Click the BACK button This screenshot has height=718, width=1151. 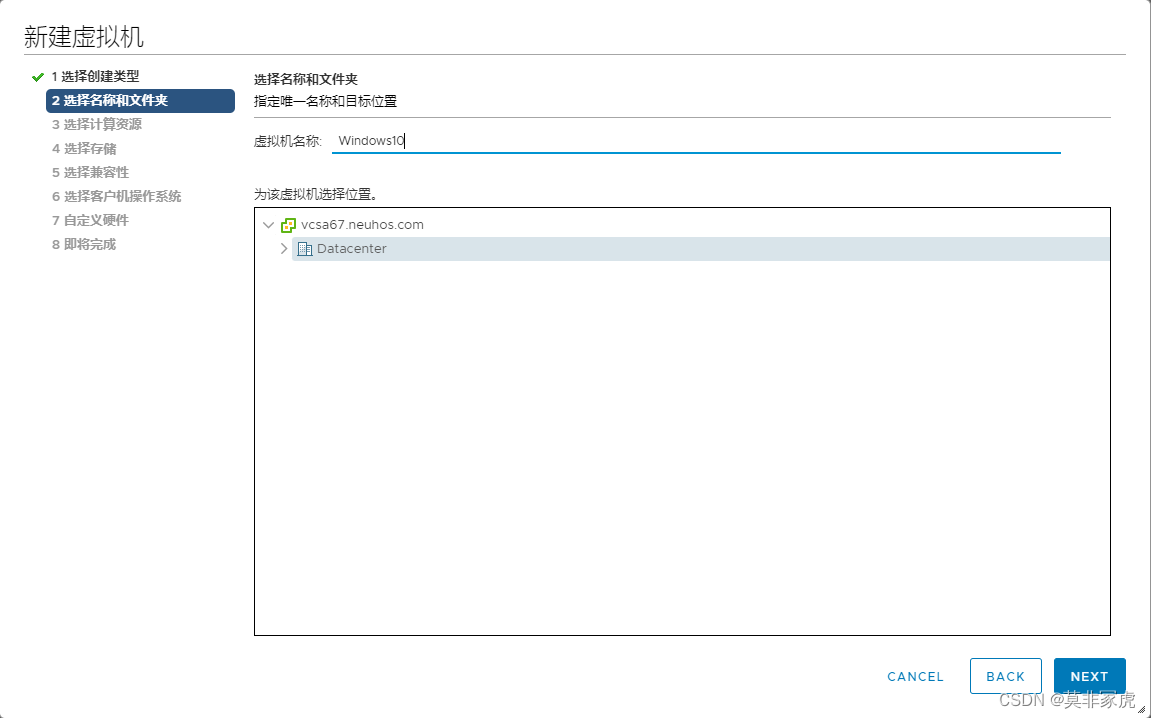[1006, 676]
